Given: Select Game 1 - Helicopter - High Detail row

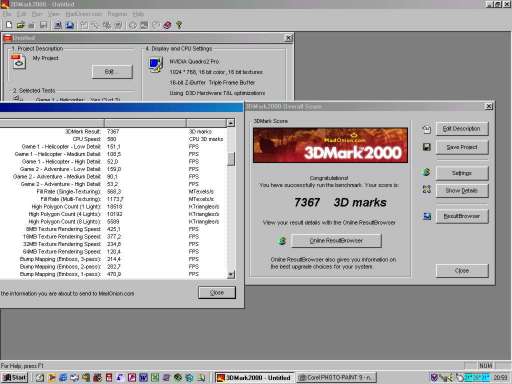Looking at the screenshot, I should click(x=113, y=162).
